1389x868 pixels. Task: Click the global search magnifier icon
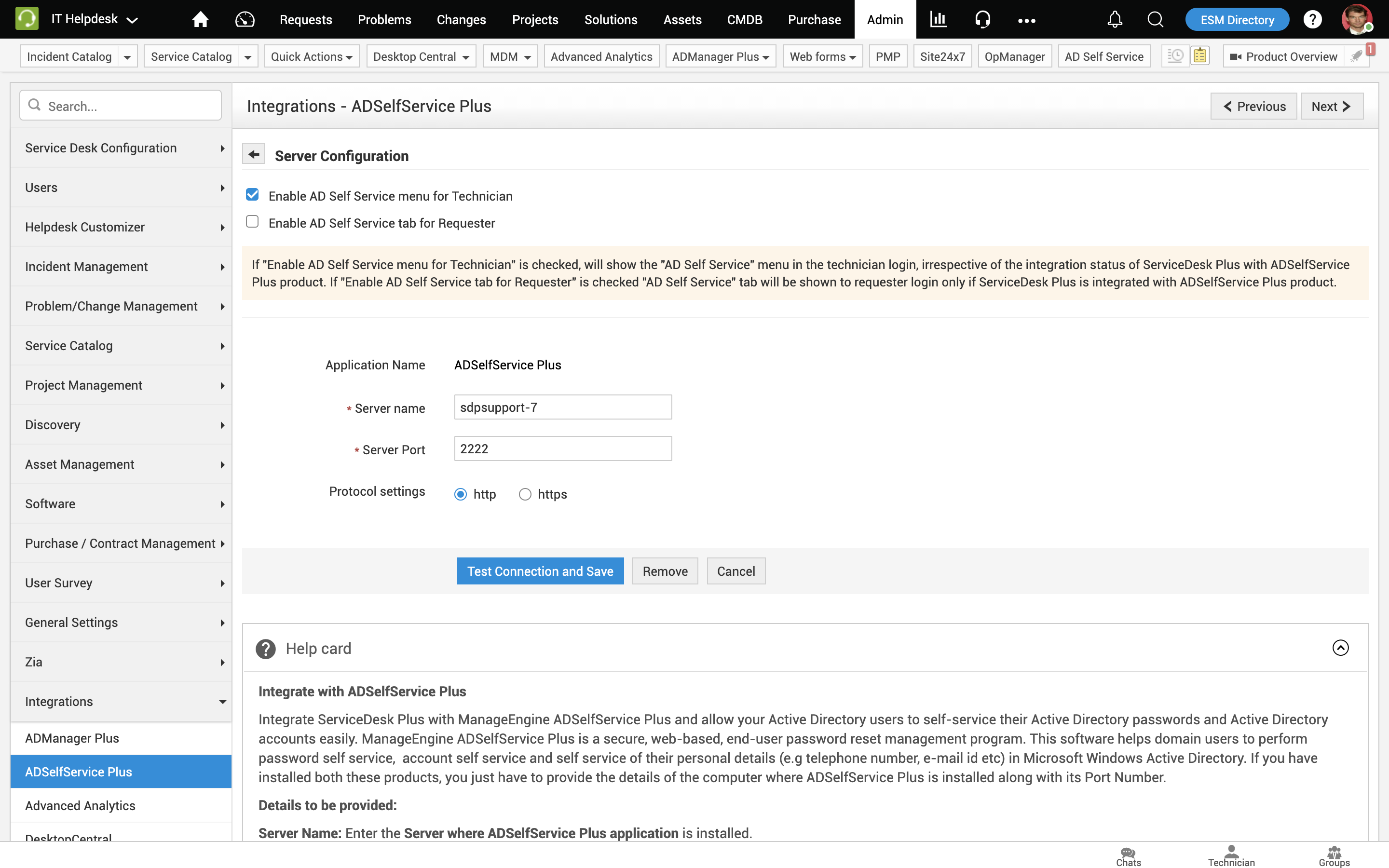click(1155, 19)
